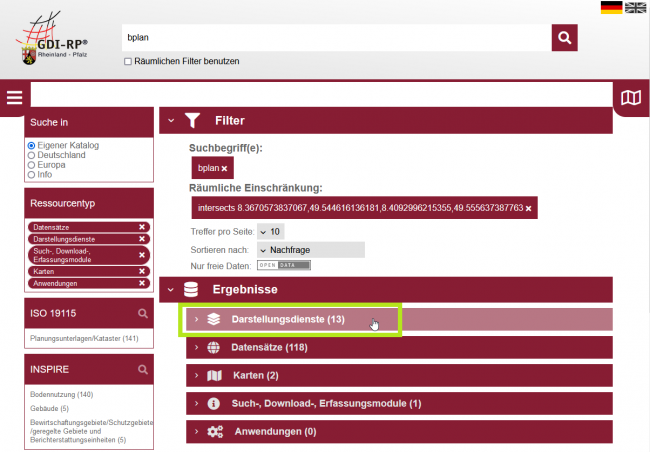Select Eigener Katalog radio button
This screenshot has width=650, height=452.
click(x=31, y=146)
